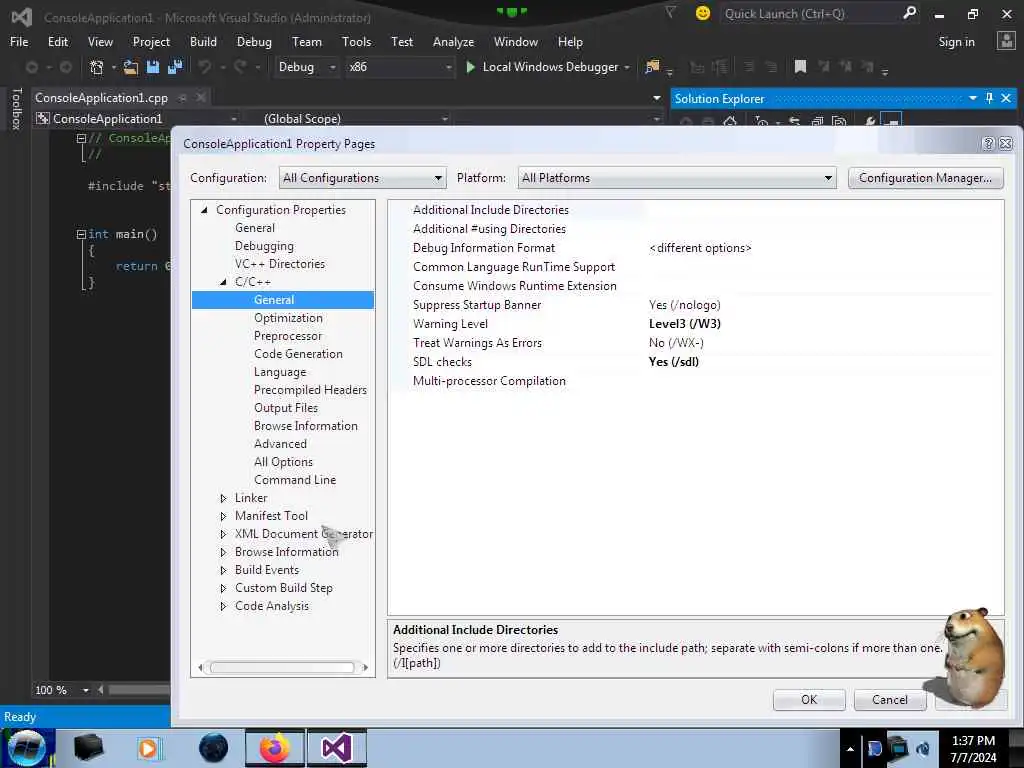
Task: Click the media player taskbar icon
Action: (x=148, y=748)
